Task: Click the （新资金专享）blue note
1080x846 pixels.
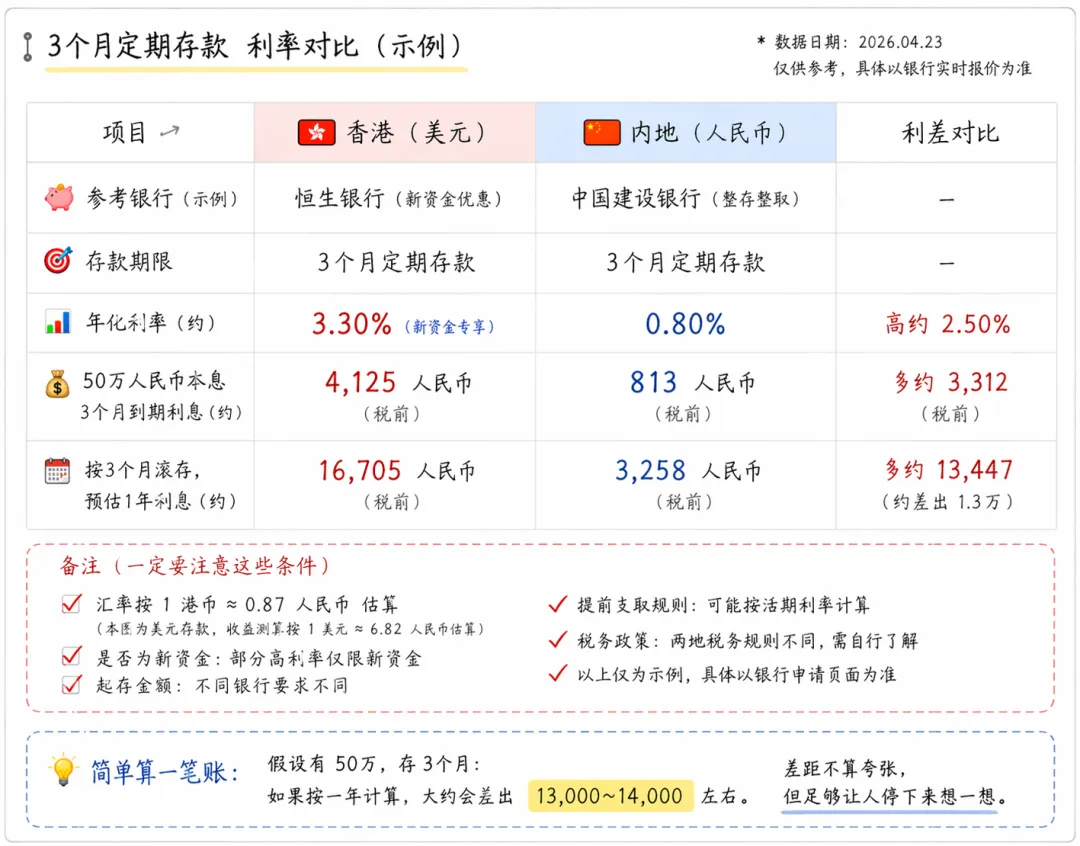Action: pyautogui.click(x=449, y=327)
